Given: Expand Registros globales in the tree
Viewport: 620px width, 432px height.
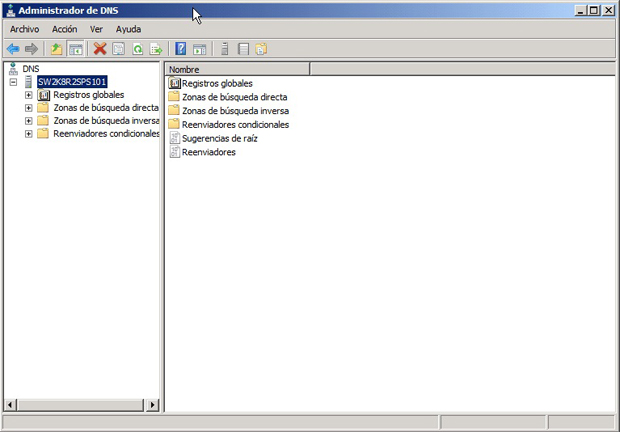Looking at the screenshot, I should point(28,95).
